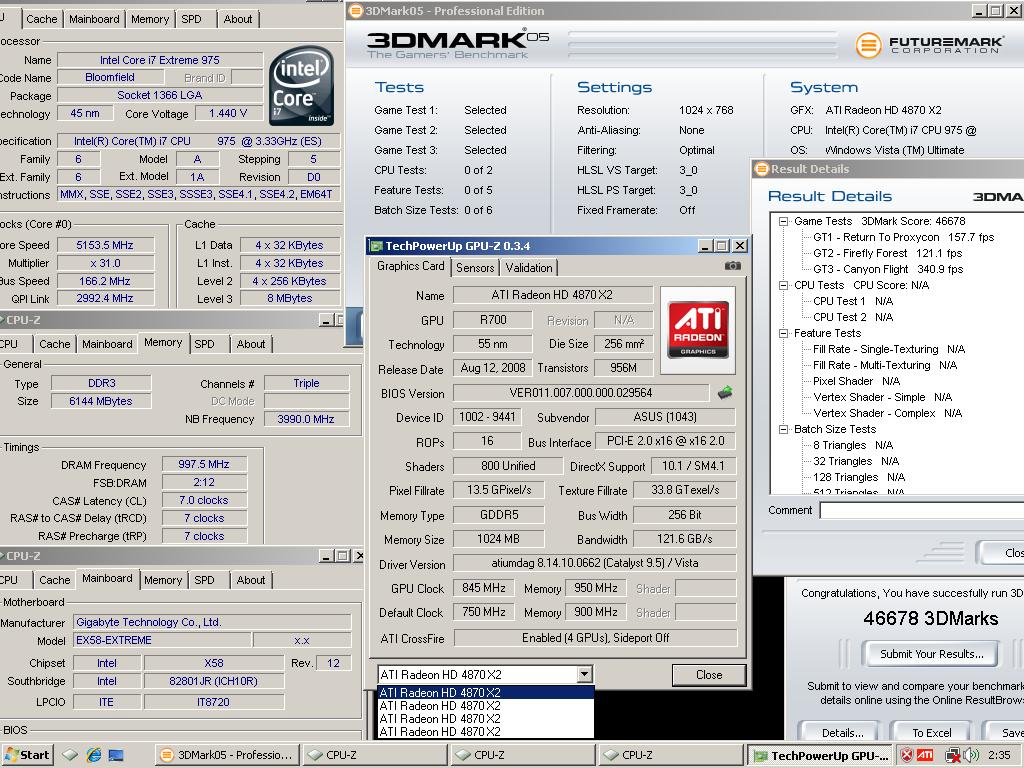The image size is (1024, 768).
Task: Open Memory tab in the top CPU-Z window
Action: click(x=150, y=19)
